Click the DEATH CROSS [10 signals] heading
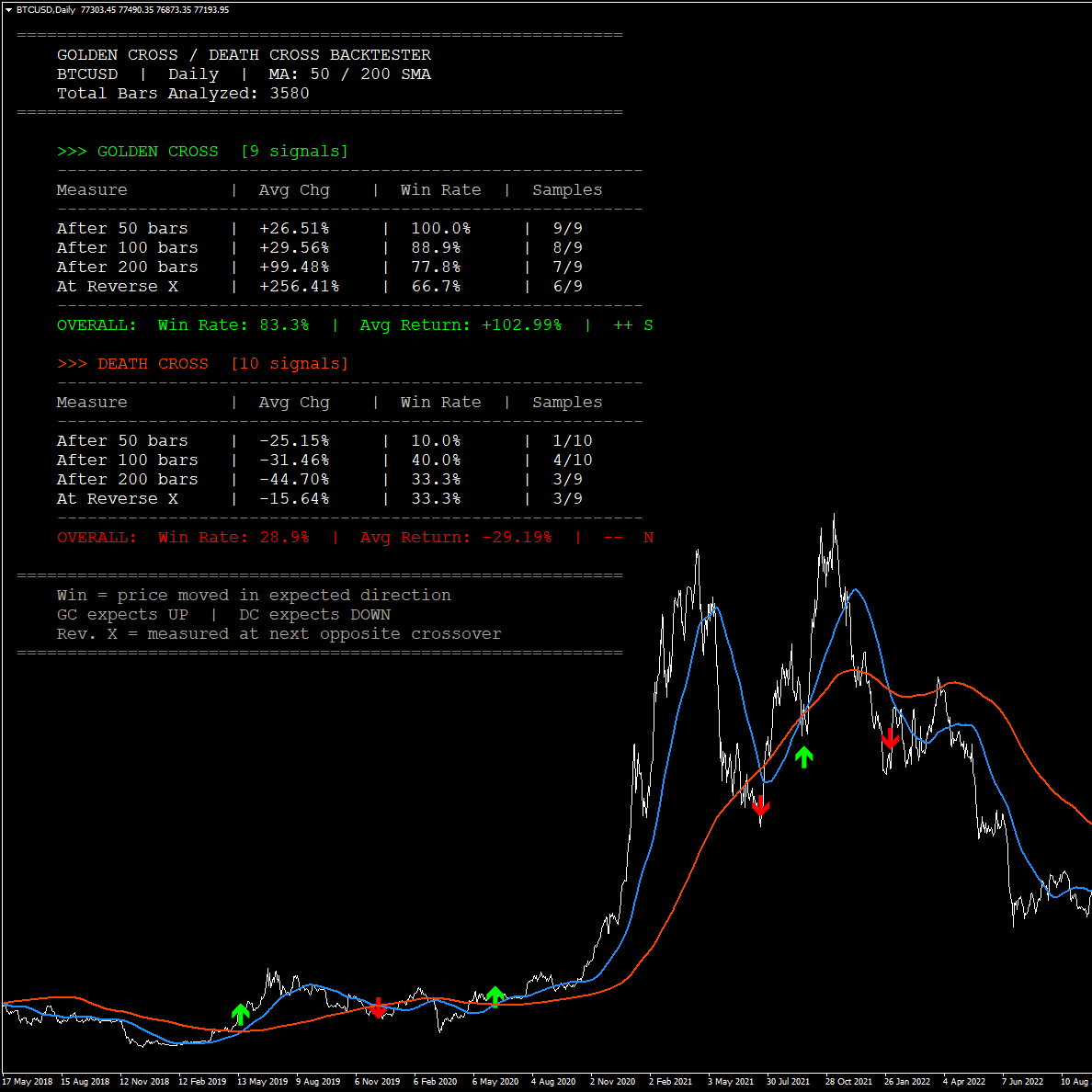 pyautogui.click(x=202, y=363)
